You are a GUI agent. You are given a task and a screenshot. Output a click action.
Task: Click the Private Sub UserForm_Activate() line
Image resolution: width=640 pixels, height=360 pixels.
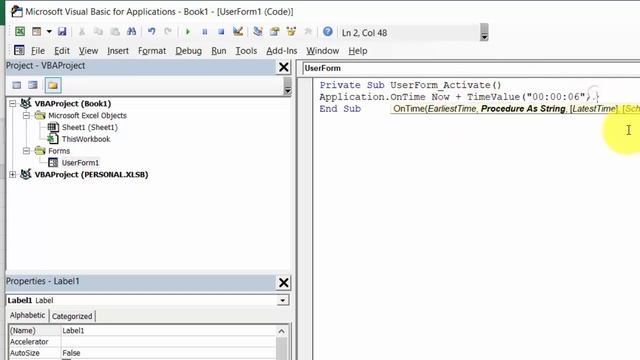coord(410,85)
